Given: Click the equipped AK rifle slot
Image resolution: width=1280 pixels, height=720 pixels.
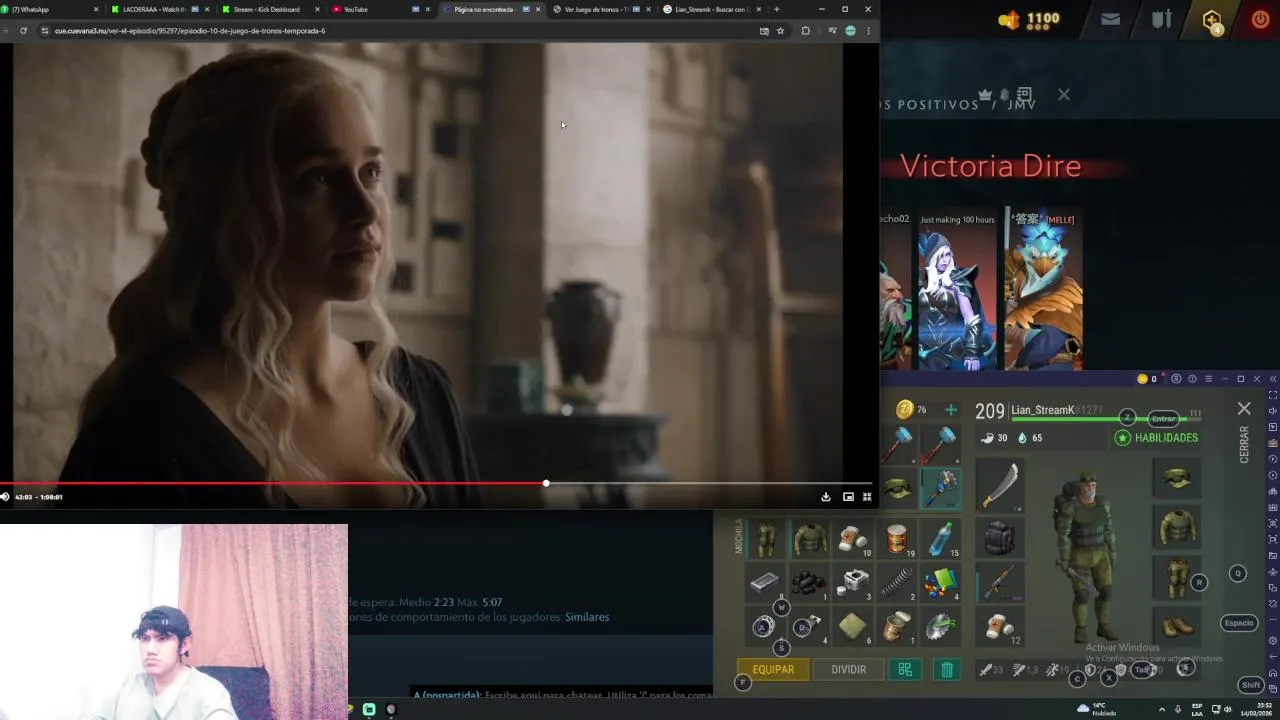Looking at the screenshot, I should point(999,582).
